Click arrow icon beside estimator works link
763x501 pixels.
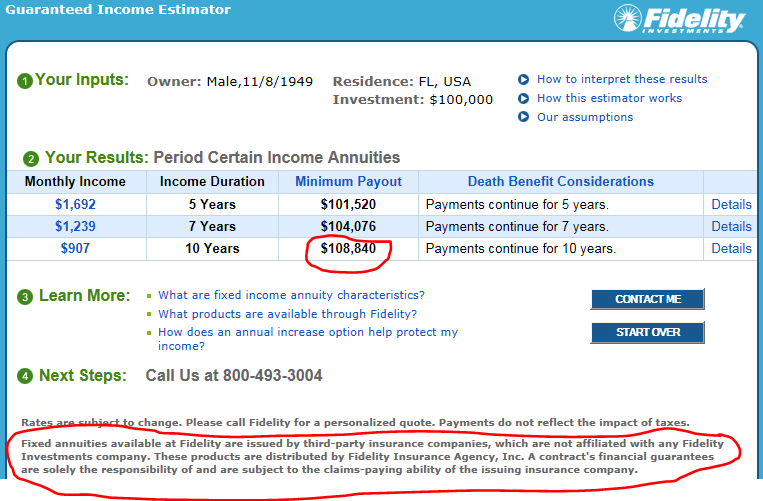point(523,98)
